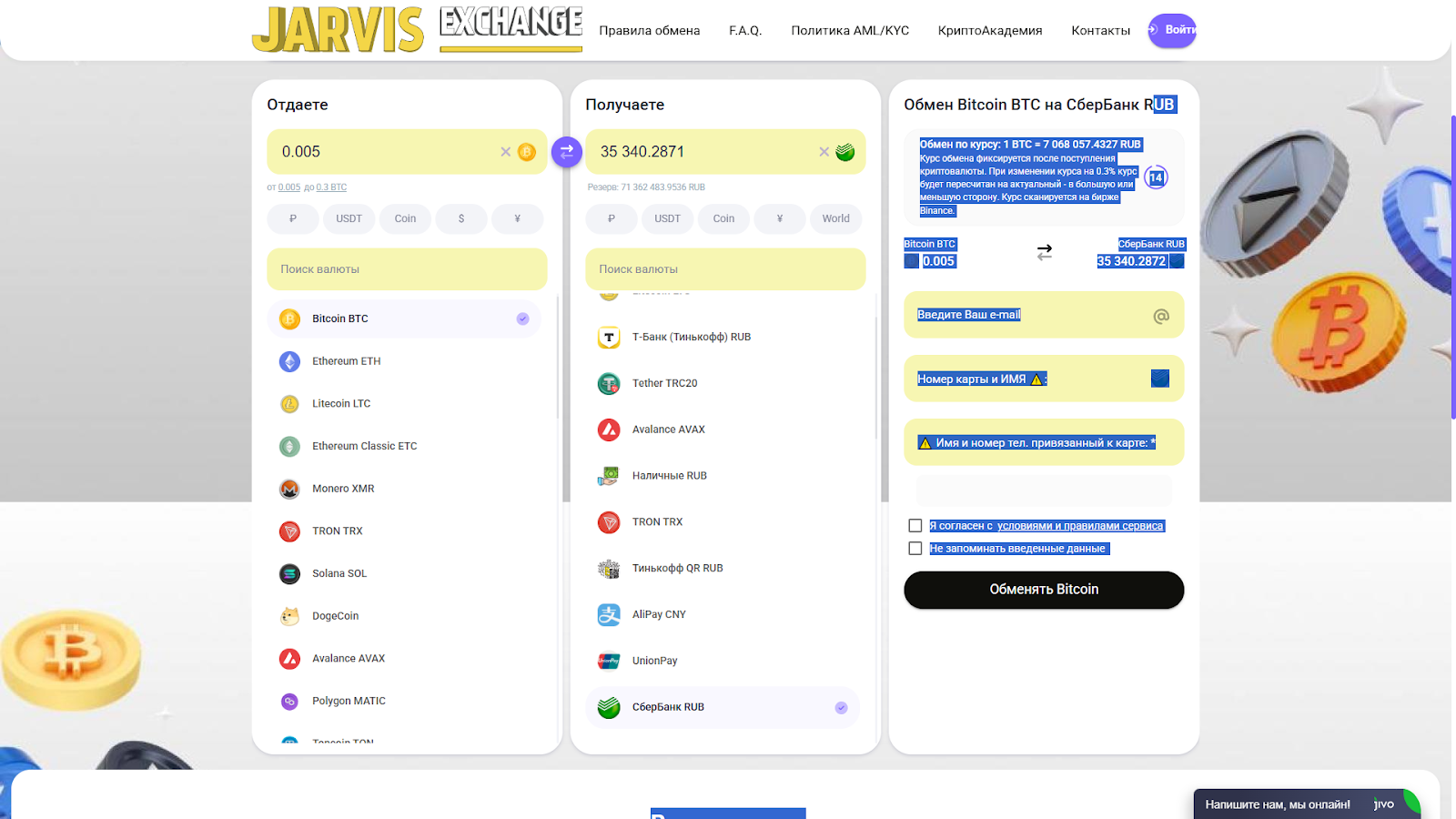Select the Ethereum Classic ETC icon
This screenshot has width=1456, height=819.
pos(289,447)
